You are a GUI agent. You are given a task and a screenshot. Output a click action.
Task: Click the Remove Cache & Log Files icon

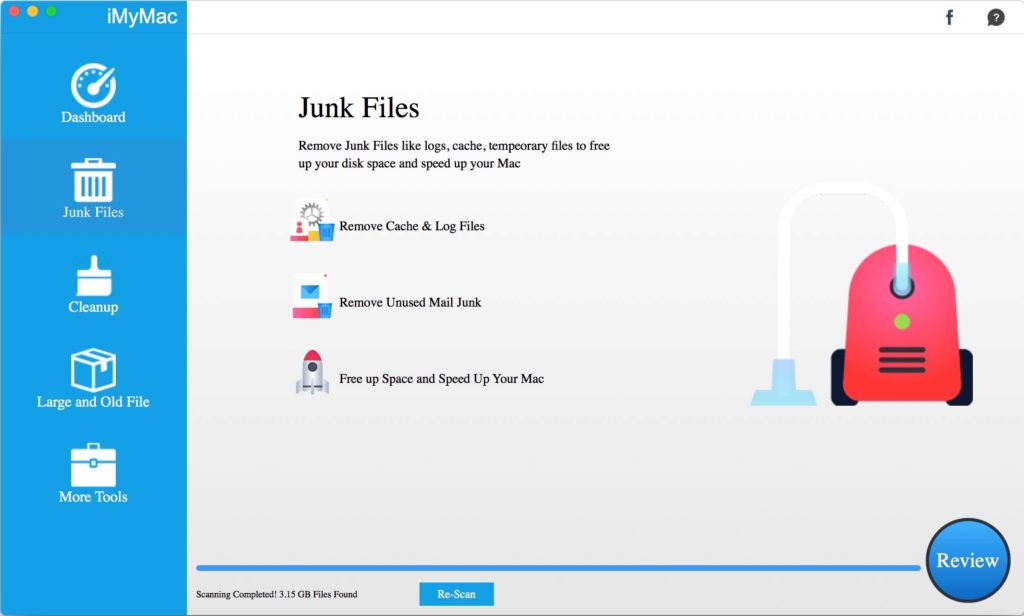point(312,221)
